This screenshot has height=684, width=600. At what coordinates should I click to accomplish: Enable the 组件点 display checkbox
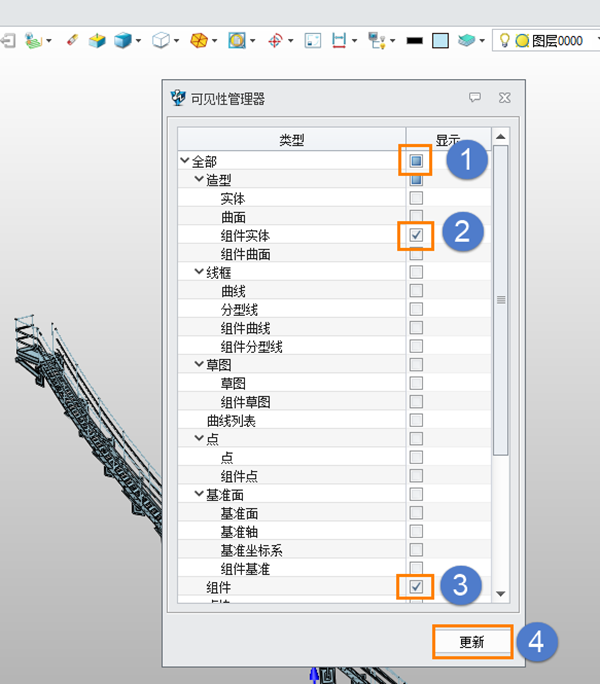pos(416,475)
